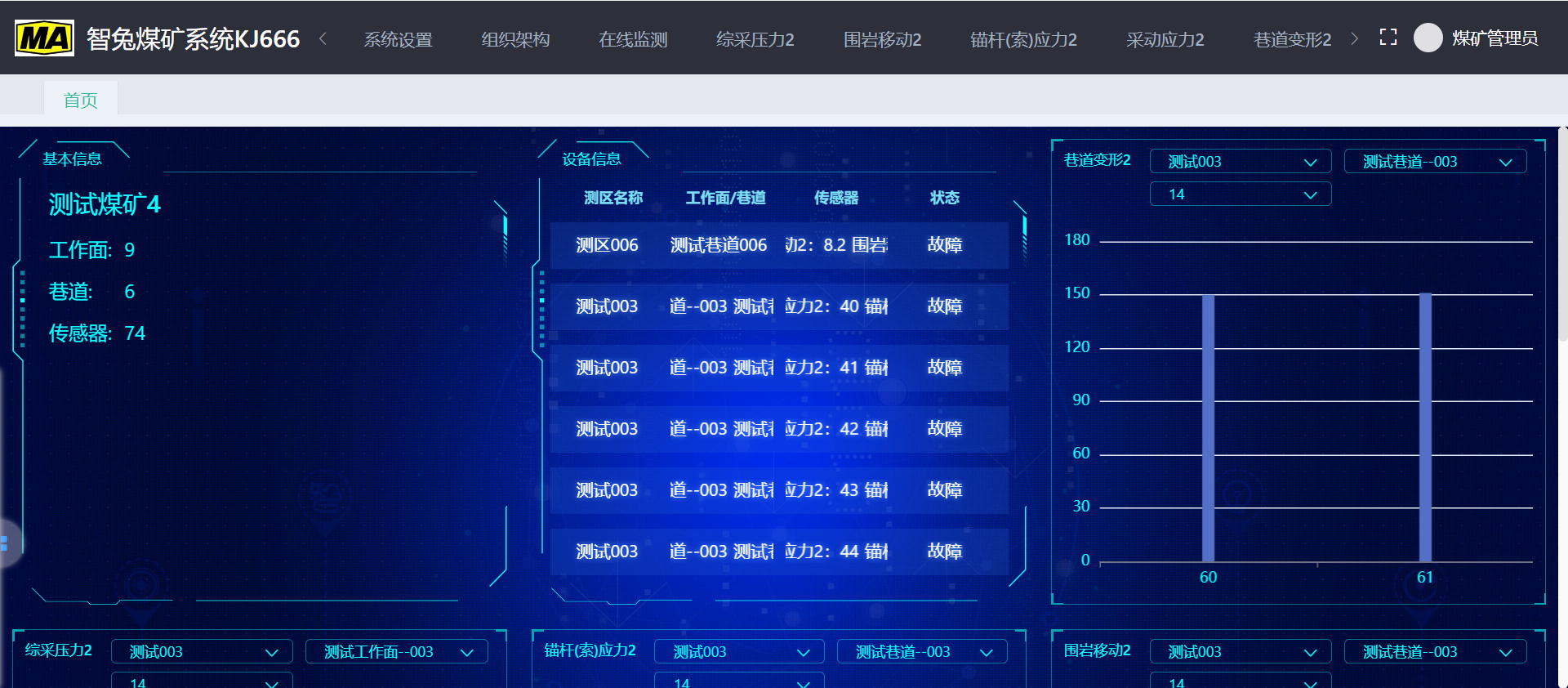The image size is (1568, 688).
Task: Click the MA logo icon
Action: [44, 38]
